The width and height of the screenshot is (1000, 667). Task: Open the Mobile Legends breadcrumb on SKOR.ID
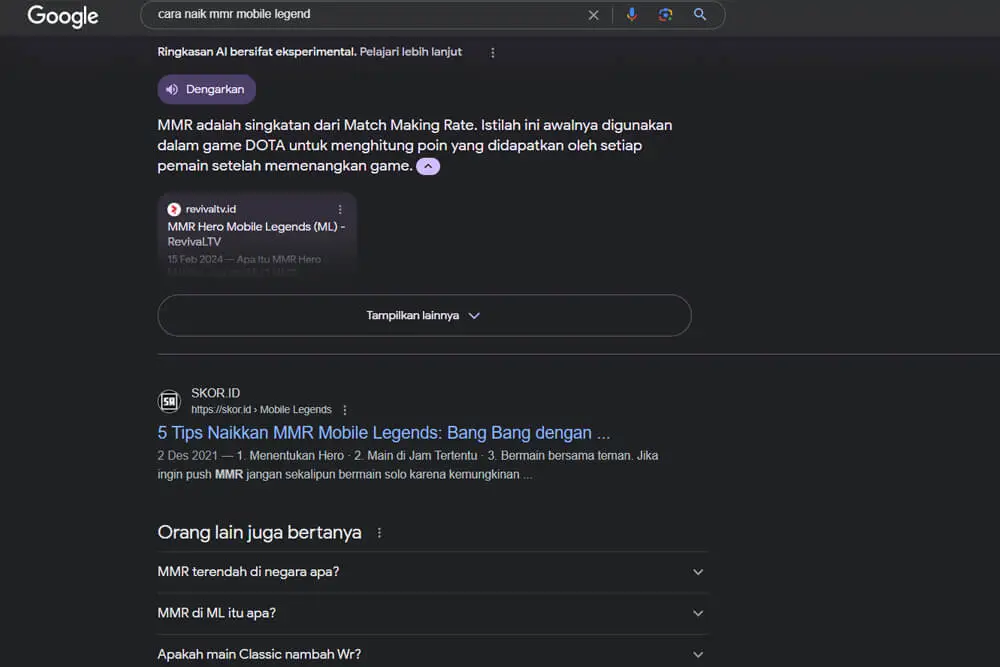click(295, 409)
